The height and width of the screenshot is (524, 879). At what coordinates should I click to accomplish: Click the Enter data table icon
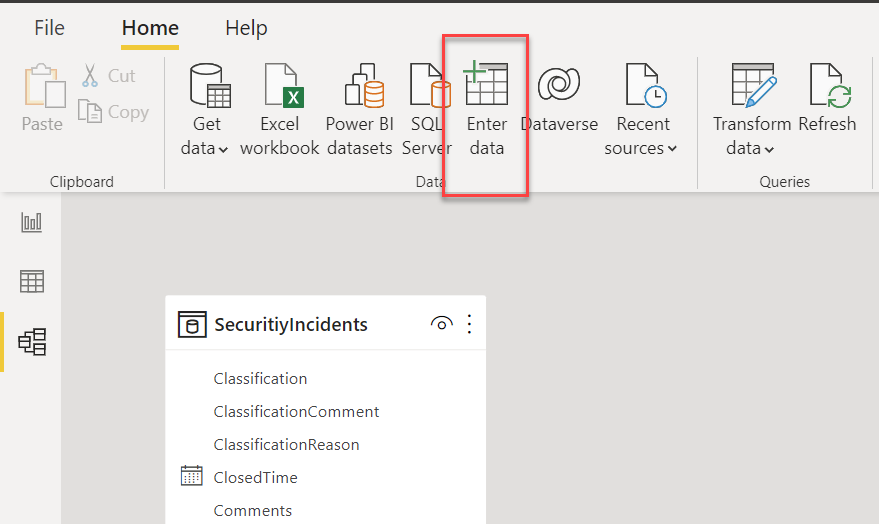point(485,84)
